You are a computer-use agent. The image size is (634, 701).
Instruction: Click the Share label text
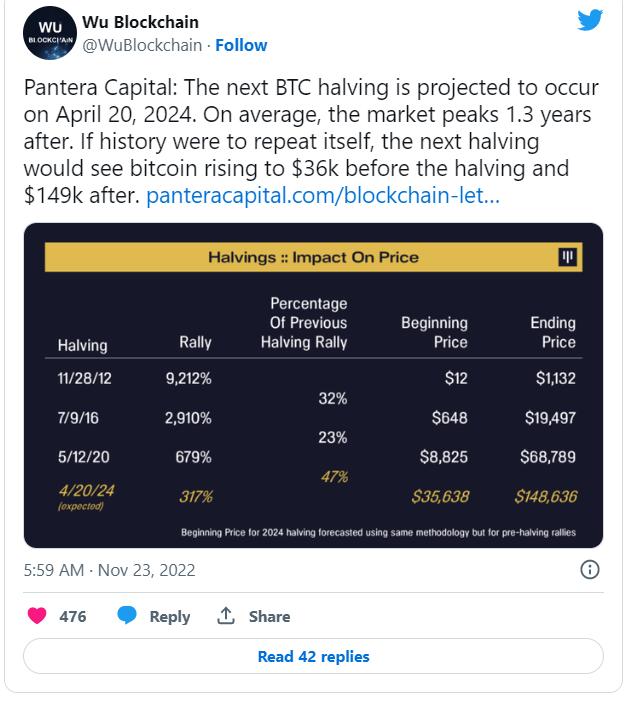pos(269,616)
